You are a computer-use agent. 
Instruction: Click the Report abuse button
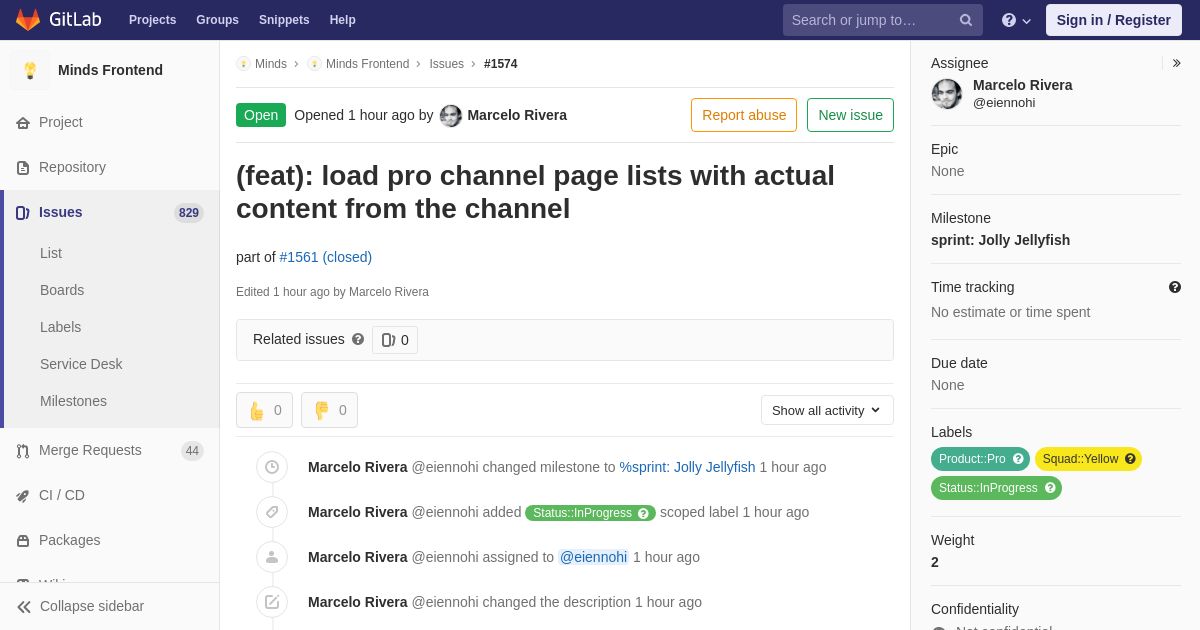click(x=744, y=115)
